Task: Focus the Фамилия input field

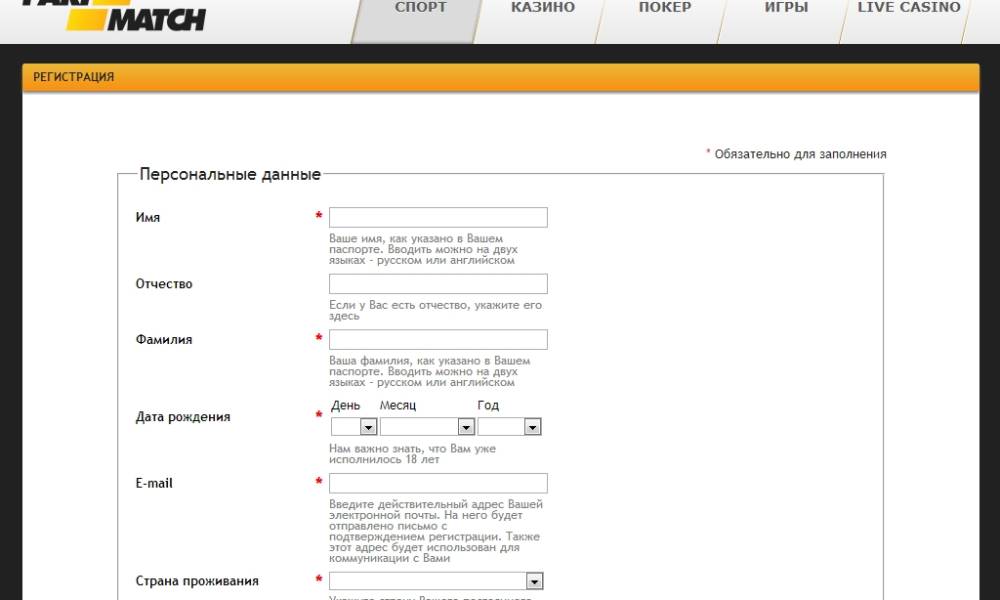Action: click(x=438, y=339)
